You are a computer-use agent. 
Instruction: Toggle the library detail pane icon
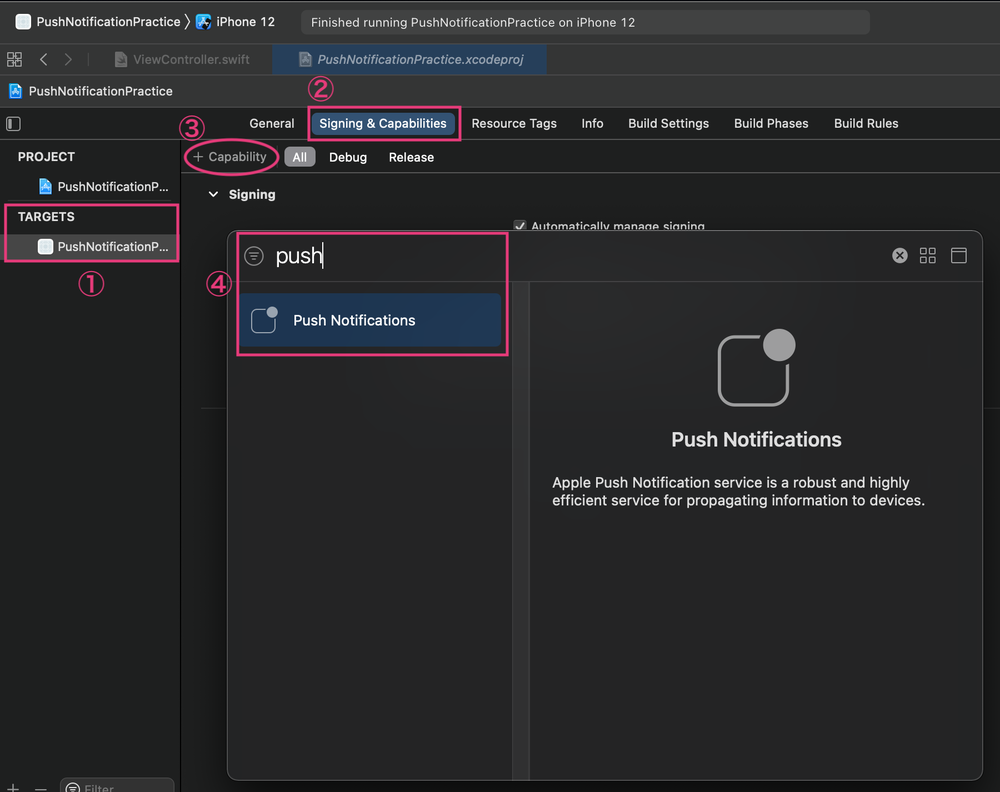click(x=958, y=256)
